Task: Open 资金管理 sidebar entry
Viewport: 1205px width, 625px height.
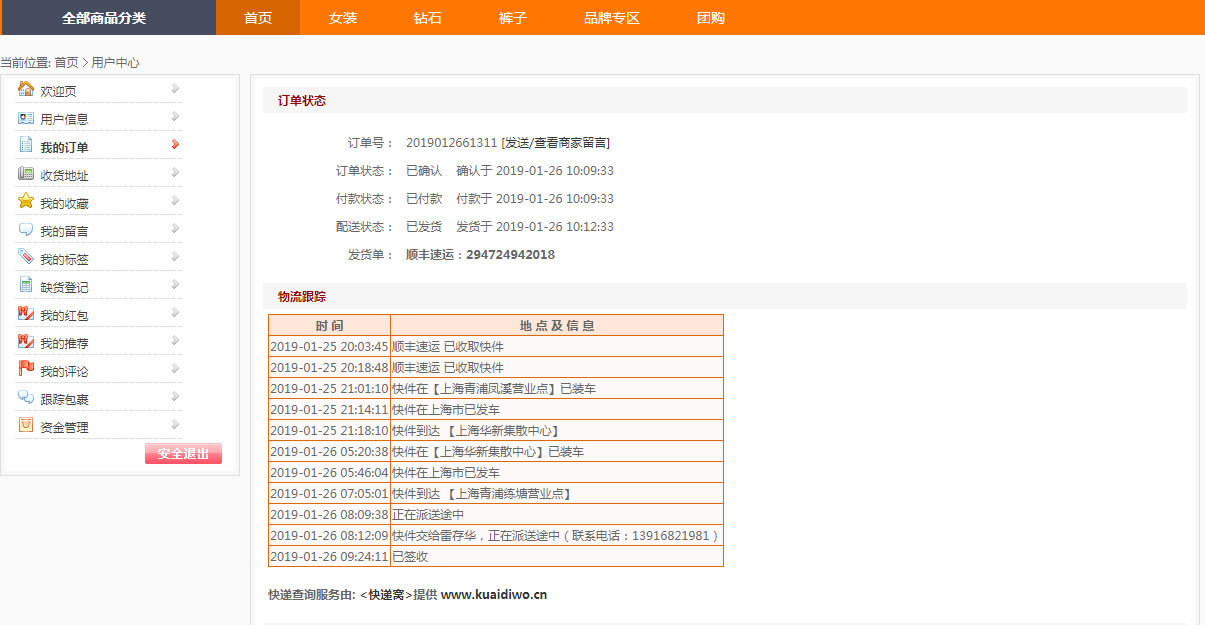Action: [64, 427]
